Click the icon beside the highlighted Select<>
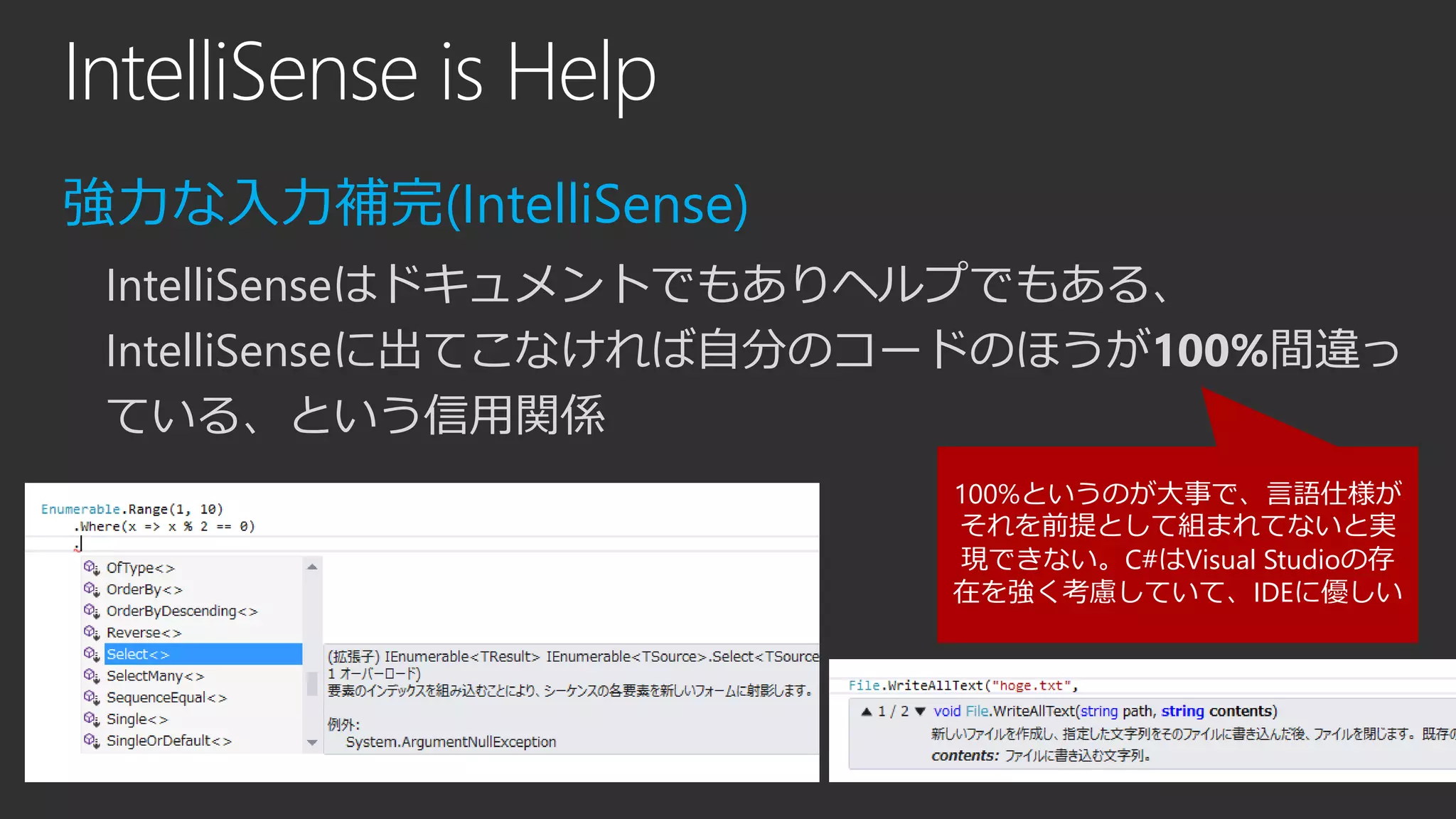This screenshot has height=819, width=1456. [x=92, y=654]
